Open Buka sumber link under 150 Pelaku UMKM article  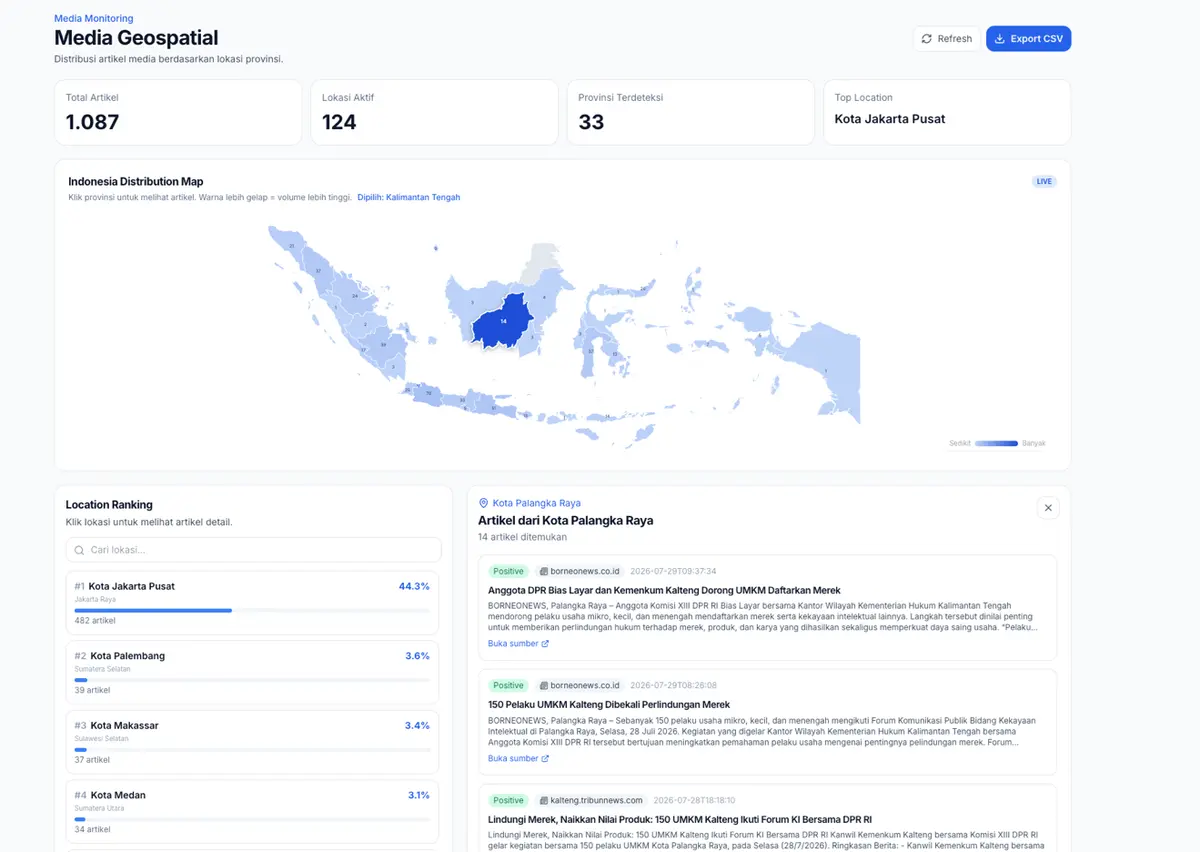tap(518, 759)
